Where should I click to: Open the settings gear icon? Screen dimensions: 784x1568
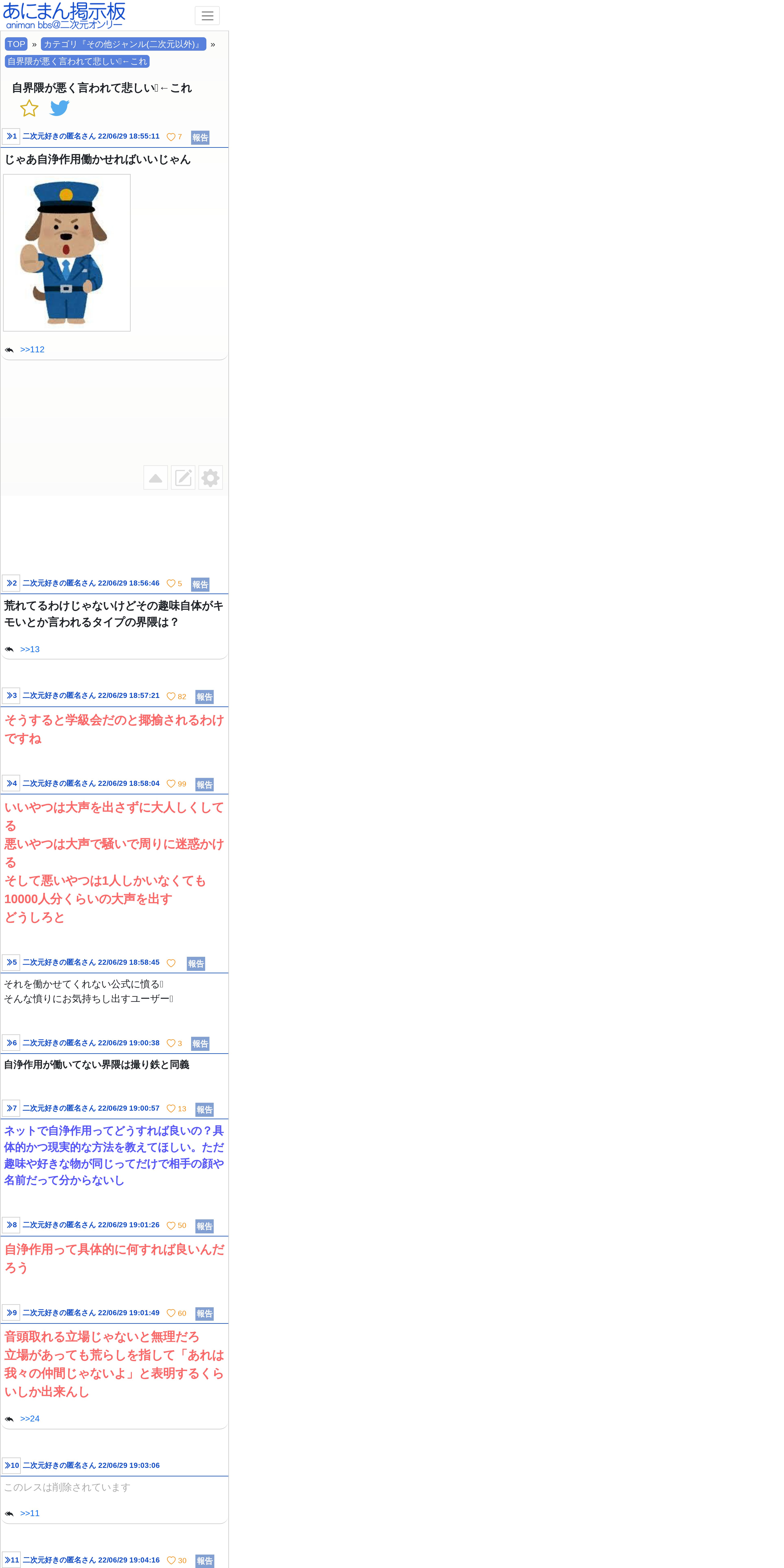[x=211, y=478]
